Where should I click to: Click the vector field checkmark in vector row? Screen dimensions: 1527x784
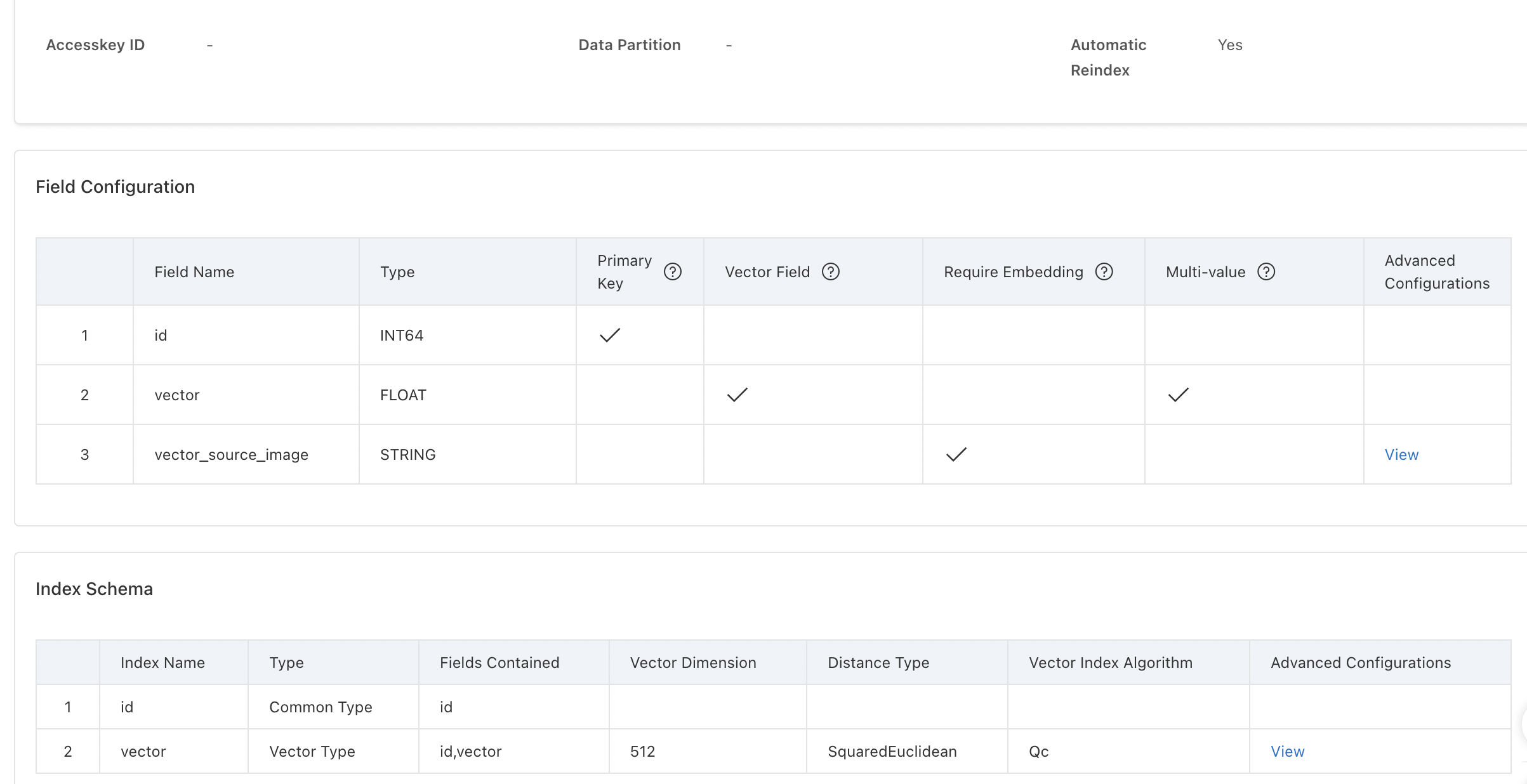coord(737,395)
